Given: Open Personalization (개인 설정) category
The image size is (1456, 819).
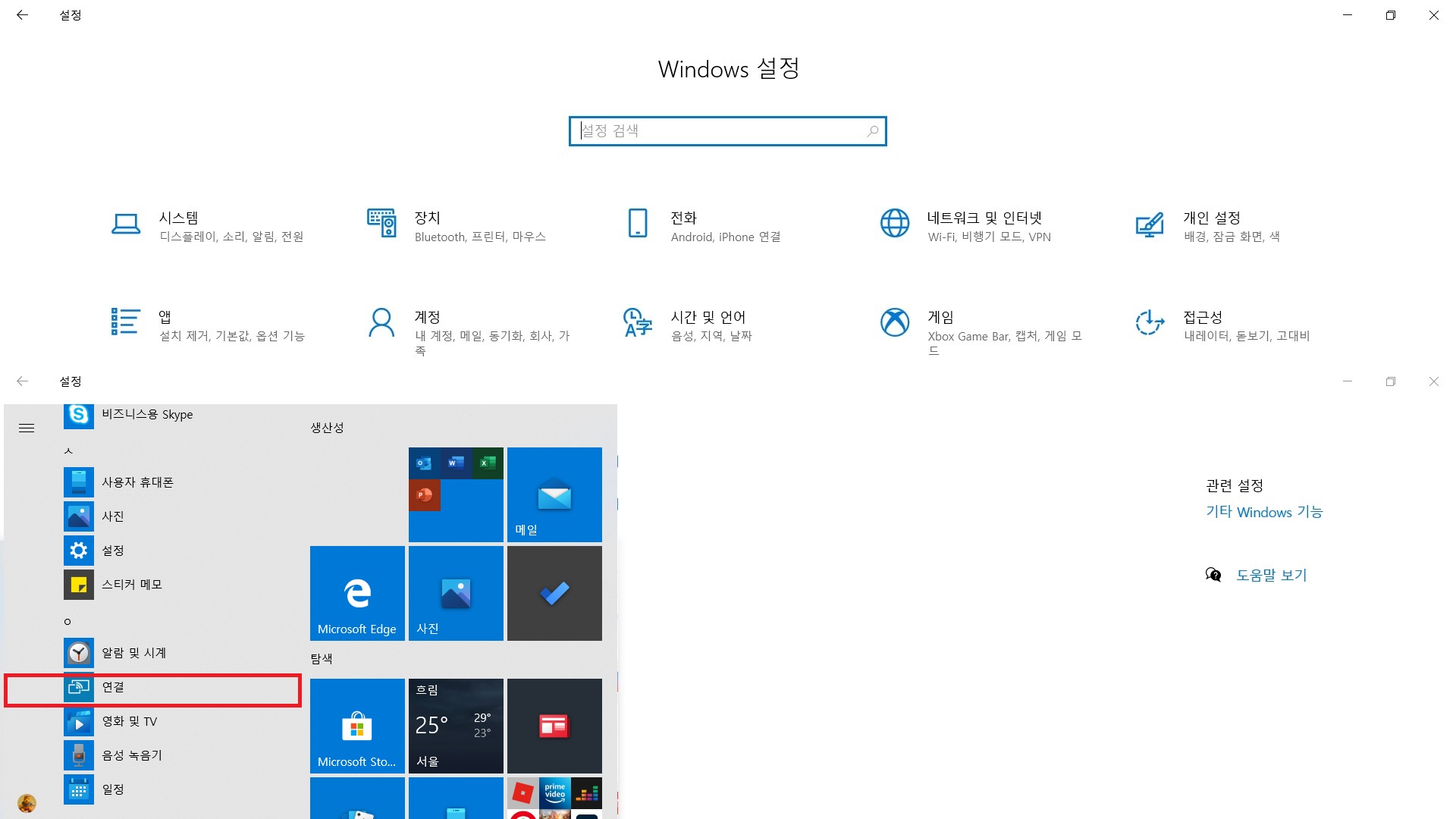Looking at the screenshot, I should [1211, 218].
